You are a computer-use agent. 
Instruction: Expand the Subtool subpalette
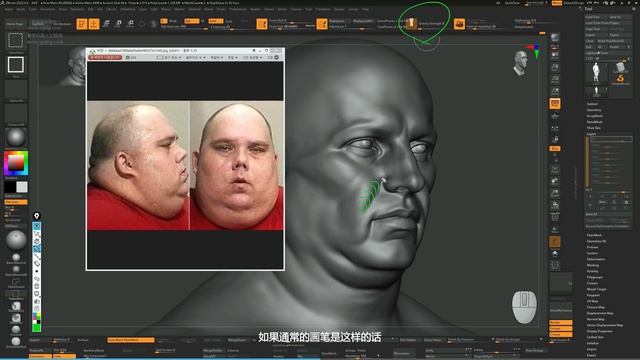click(x=592, y=104)
